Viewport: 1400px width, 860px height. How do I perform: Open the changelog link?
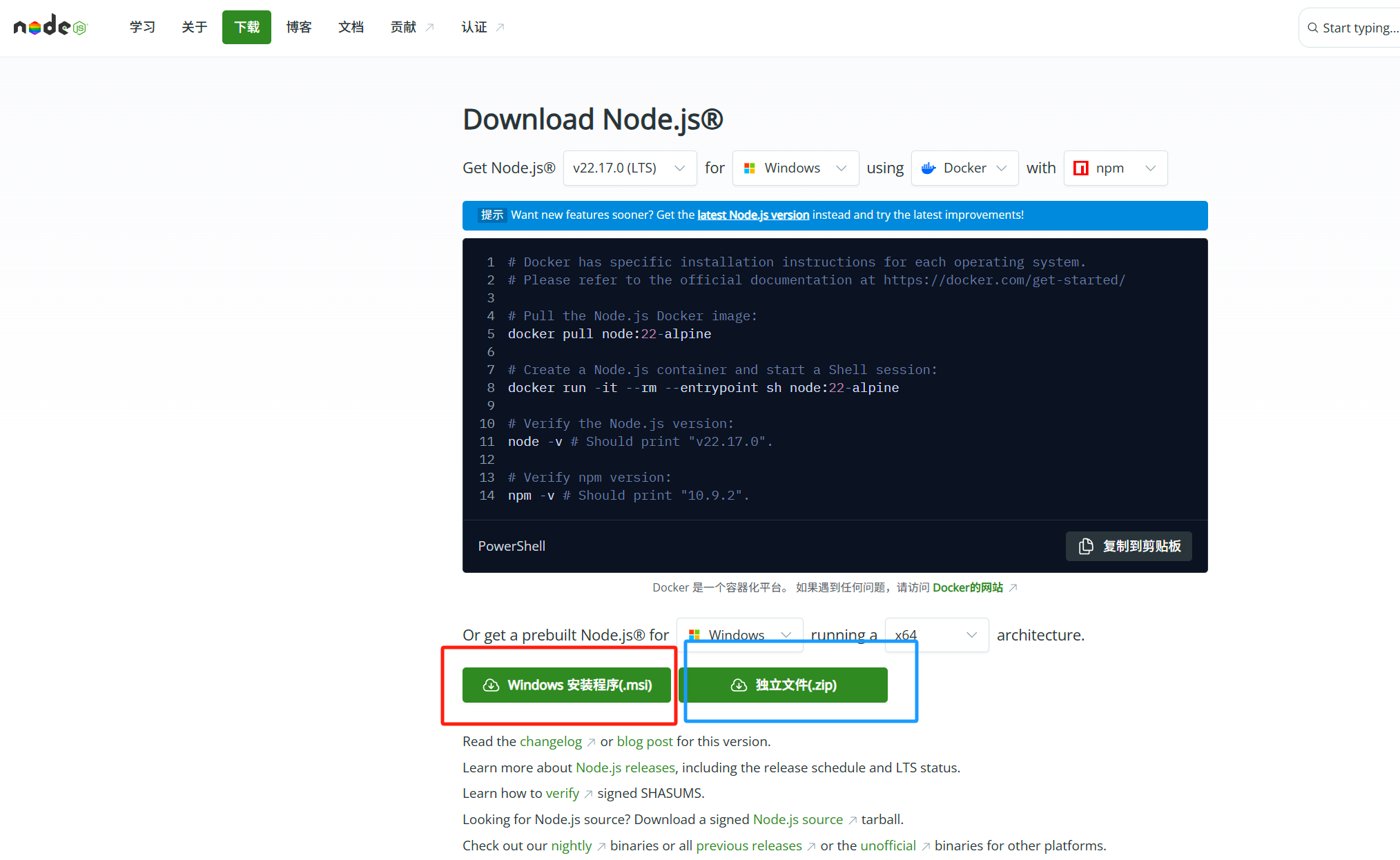pyautogui.click(x=551, y=741)
